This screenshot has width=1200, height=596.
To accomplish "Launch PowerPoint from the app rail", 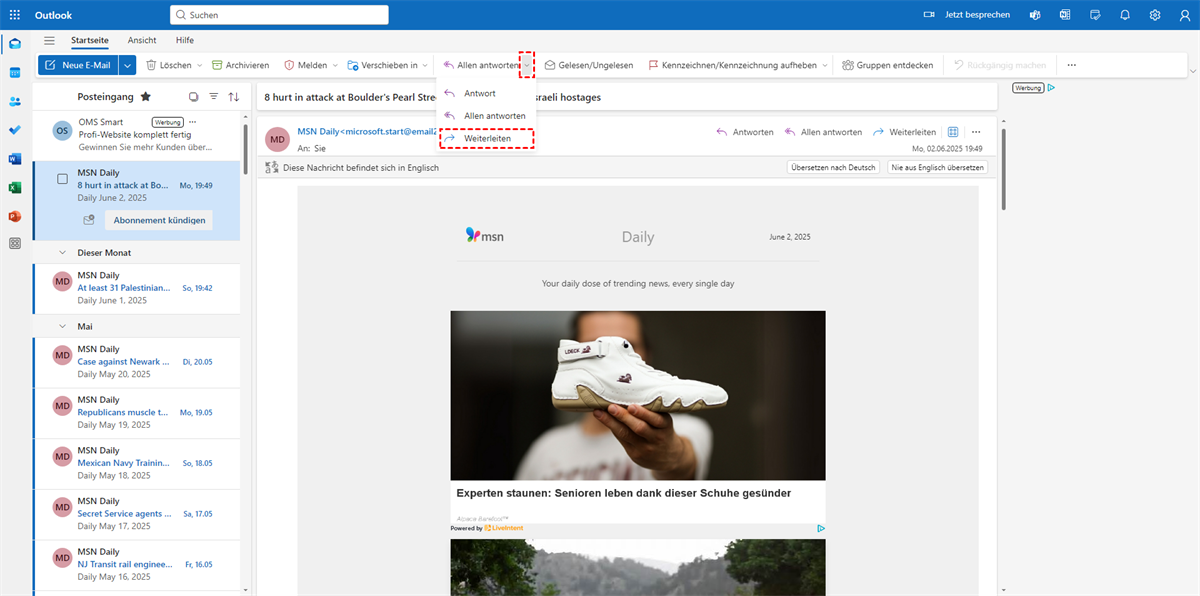I will pyautogui.click(x=14, y=216).
